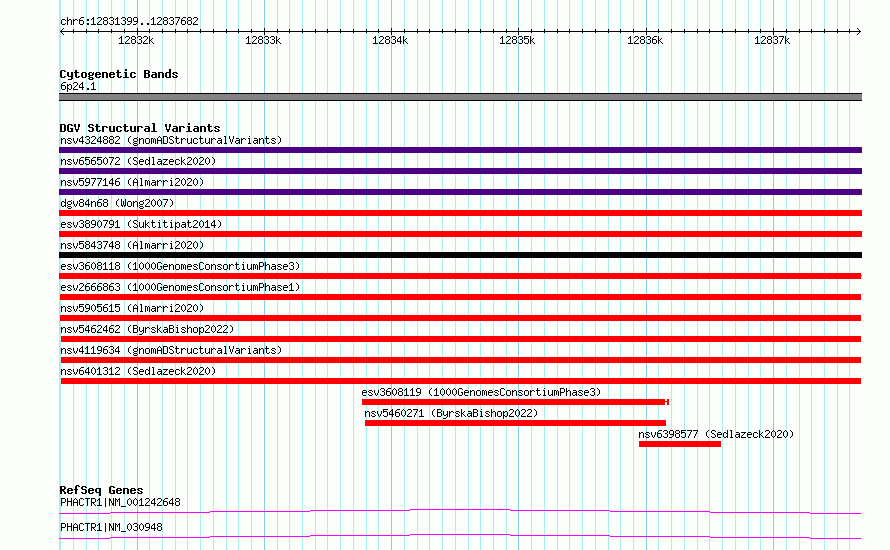Click the magenta PHACTR1|NM_030948 transcript line
This screenshot has width=890, height=550.
[460, 536]
